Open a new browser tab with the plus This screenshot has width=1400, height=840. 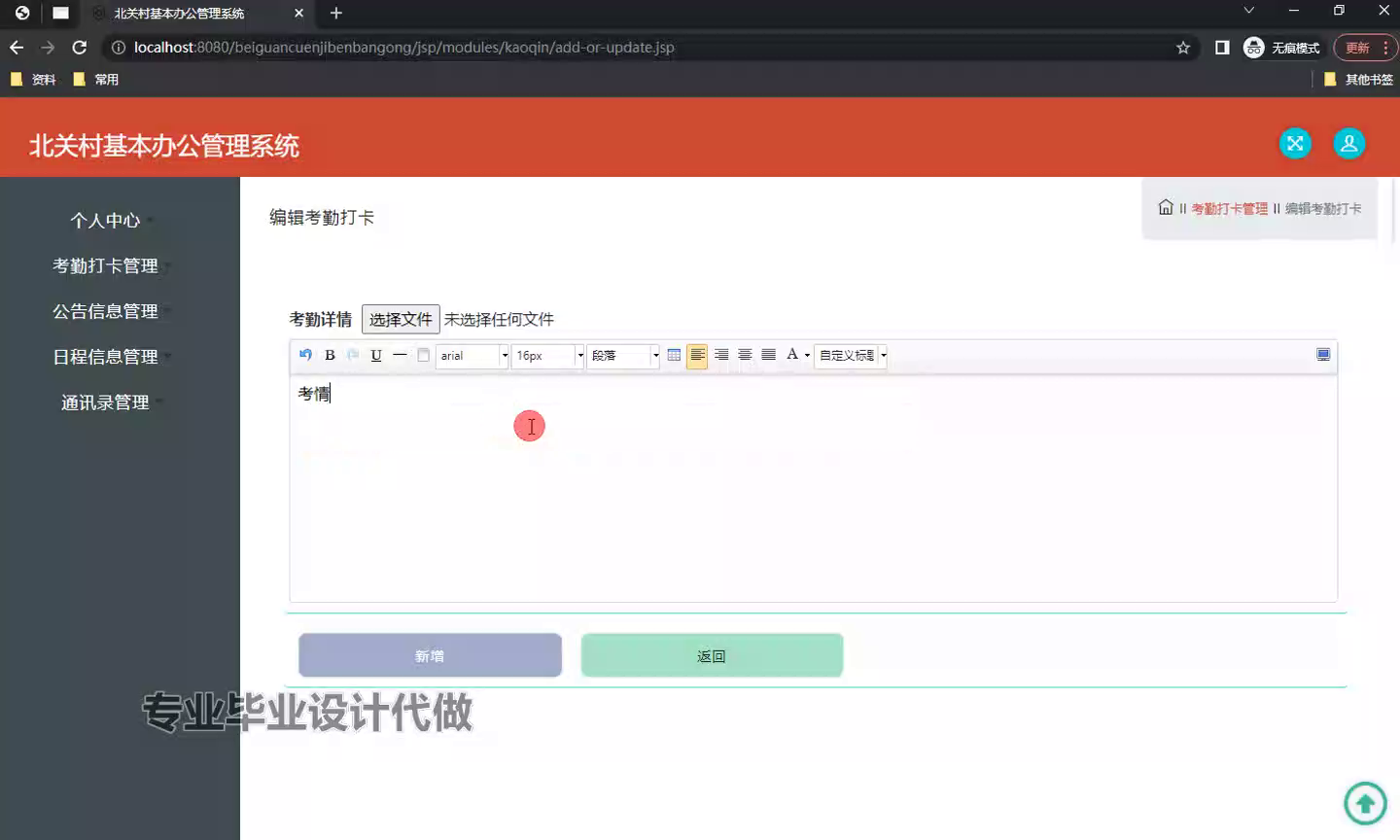coord(336,14)
